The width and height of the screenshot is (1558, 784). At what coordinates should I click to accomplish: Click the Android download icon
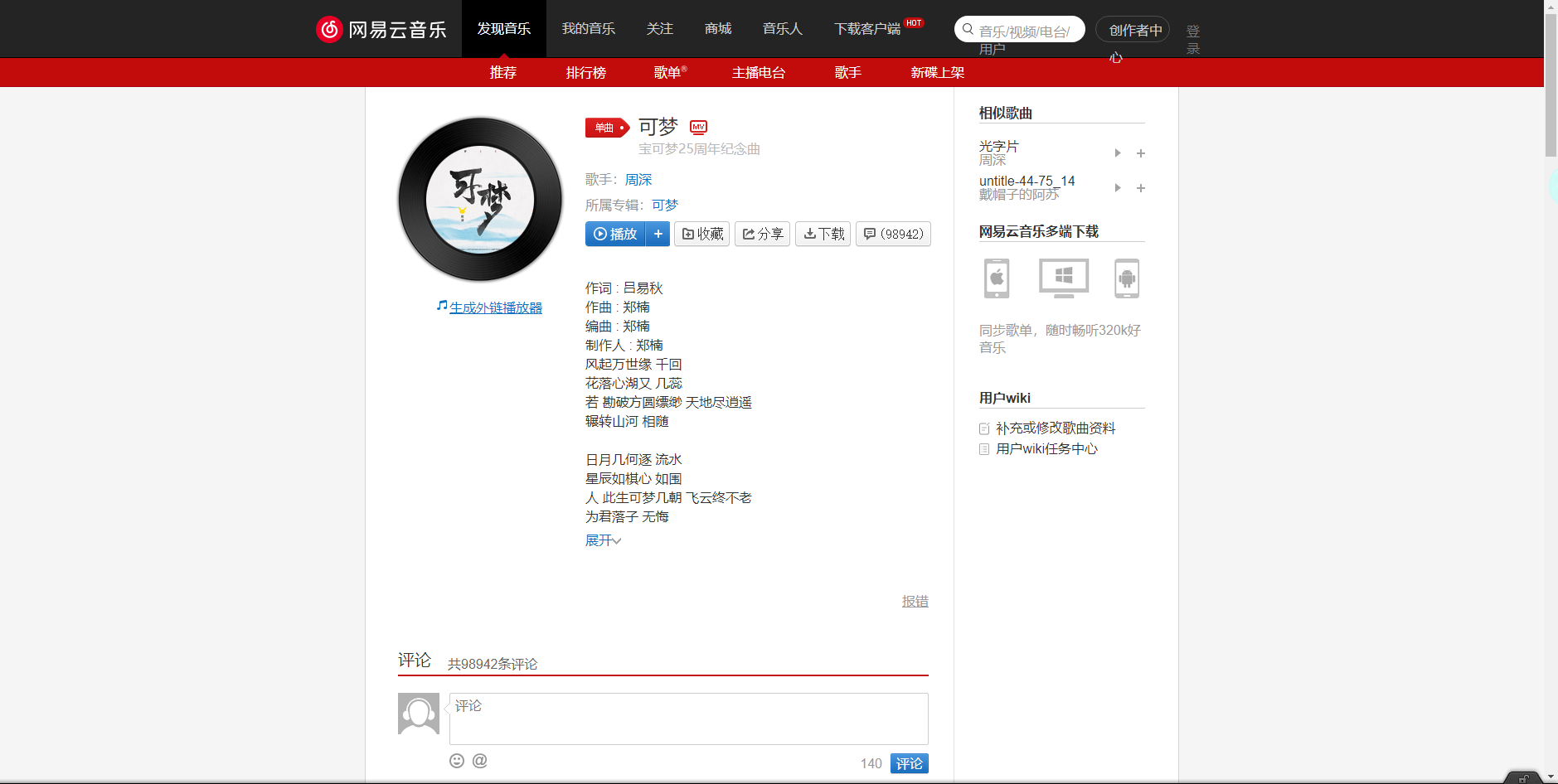1127,278
